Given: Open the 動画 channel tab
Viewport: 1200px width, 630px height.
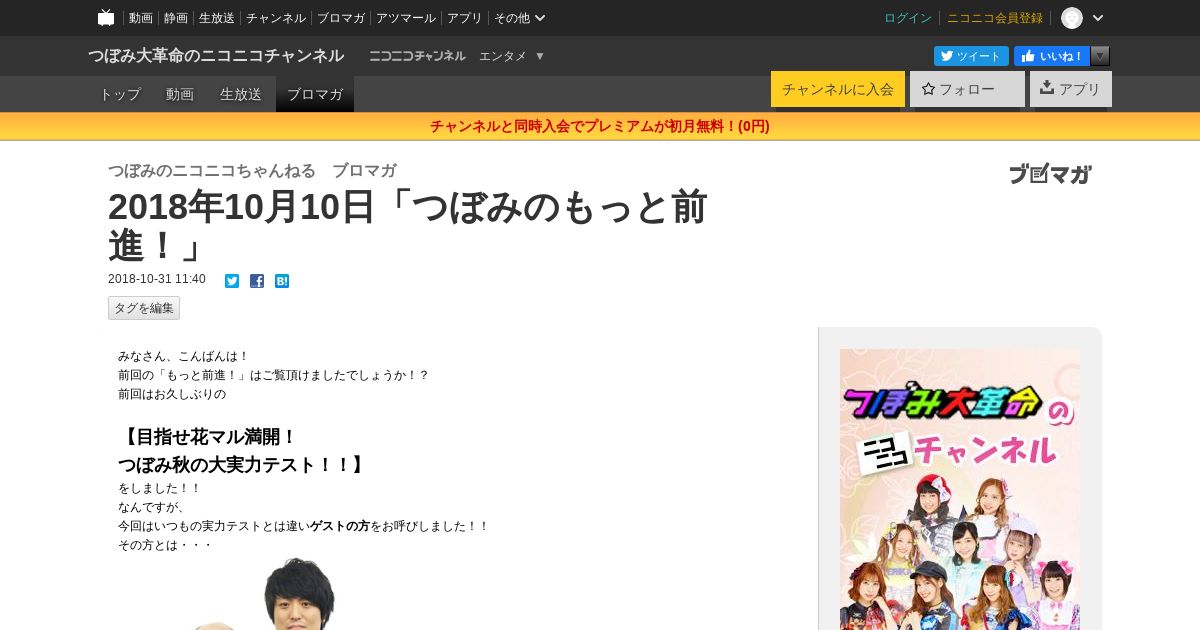Looking at the screenshot, I should coord(180,94).
